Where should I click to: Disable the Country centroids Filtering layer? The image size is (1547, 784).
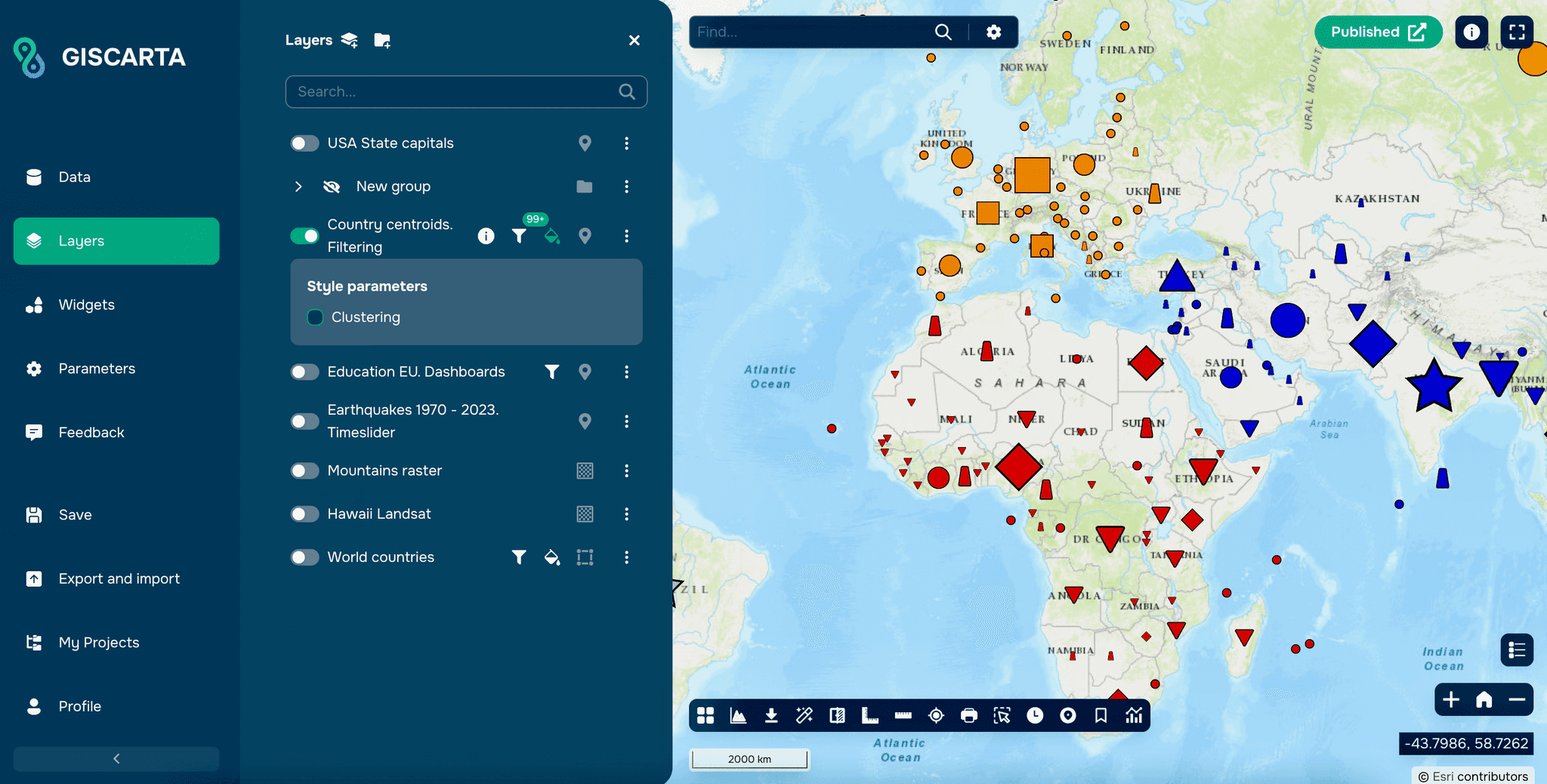[304, 236]
